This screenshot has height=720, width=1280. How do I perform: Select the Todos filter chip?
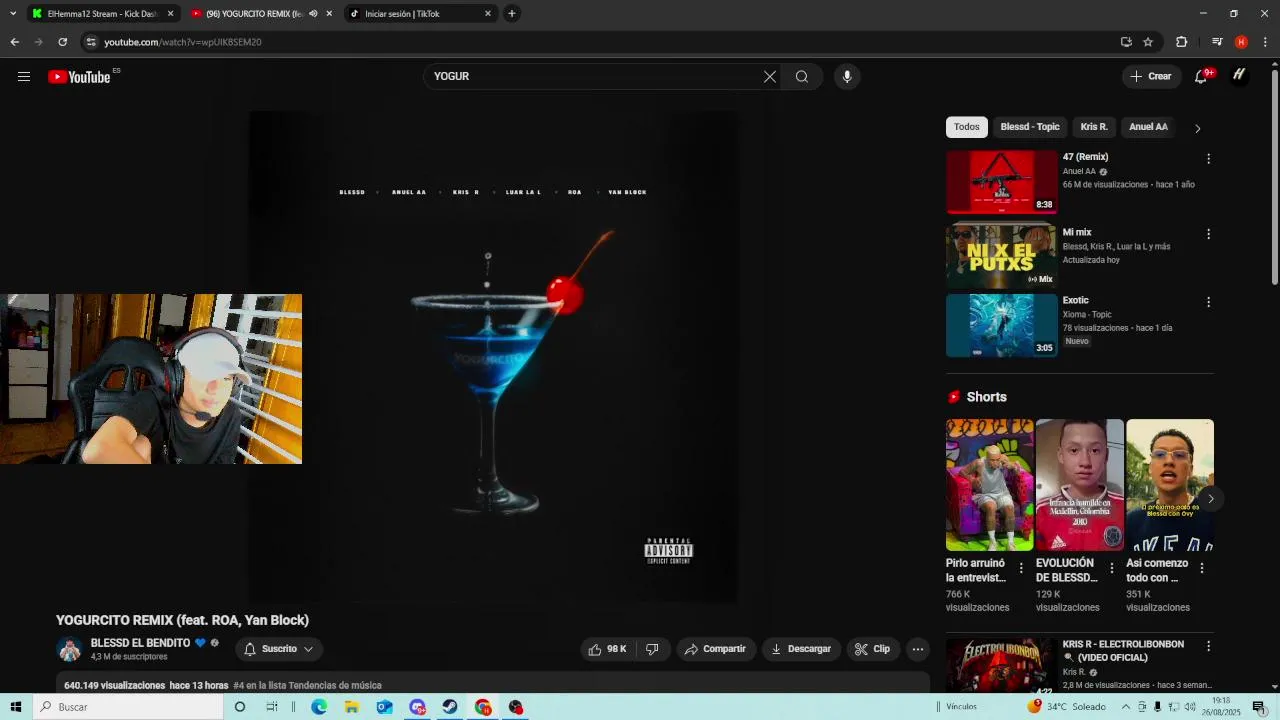(966, 127)
